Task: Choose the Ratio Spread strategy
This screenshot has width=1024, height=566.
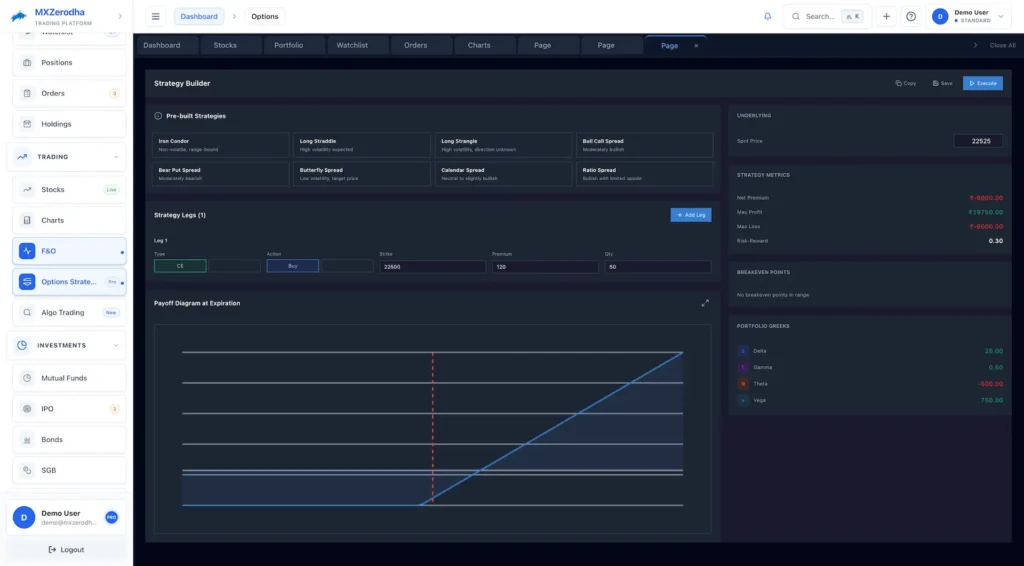Action: click(x=645, y=174)
